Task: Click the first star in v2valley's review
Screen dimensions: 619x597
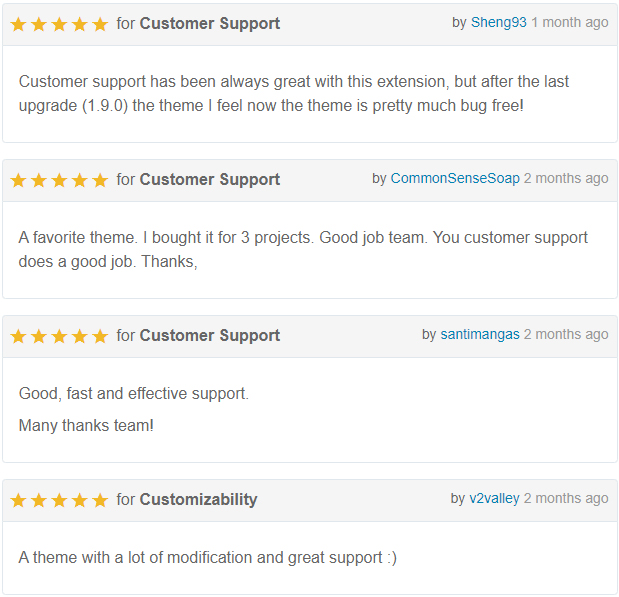Action: click(18, 500)
